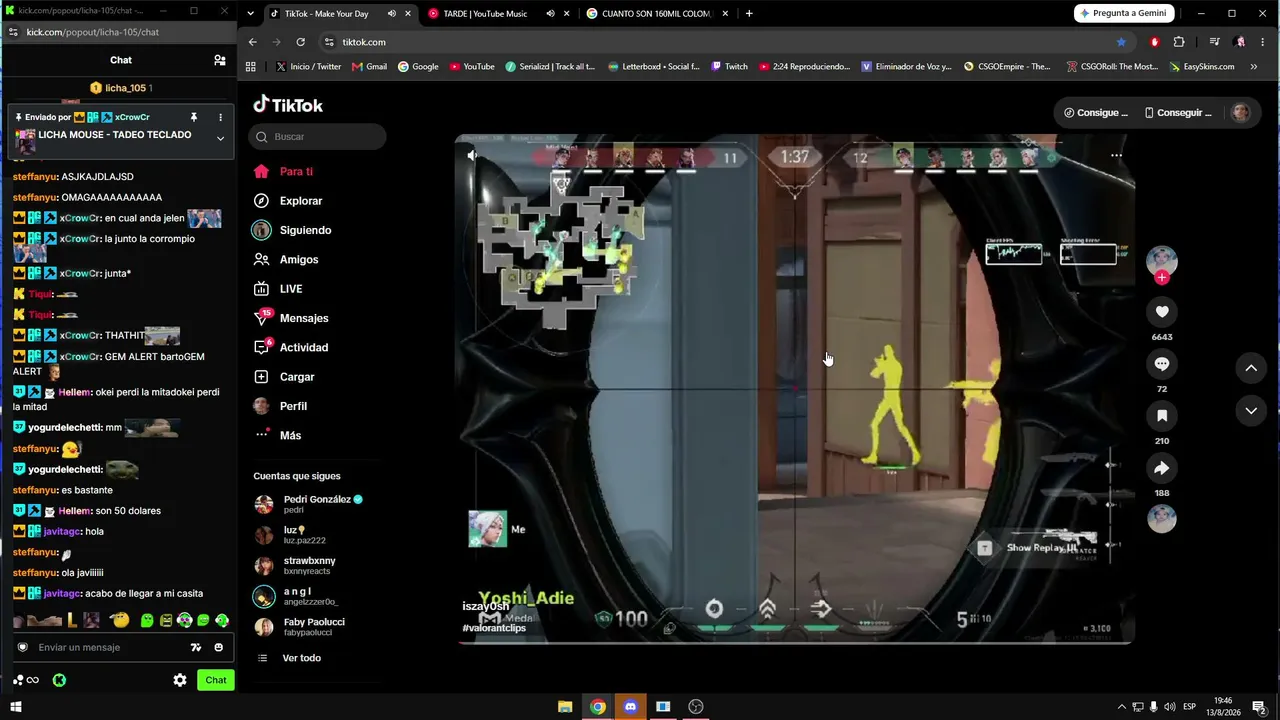
Task: Click the Consigue coins button in the TikTok header
Action: (1095, 113)
